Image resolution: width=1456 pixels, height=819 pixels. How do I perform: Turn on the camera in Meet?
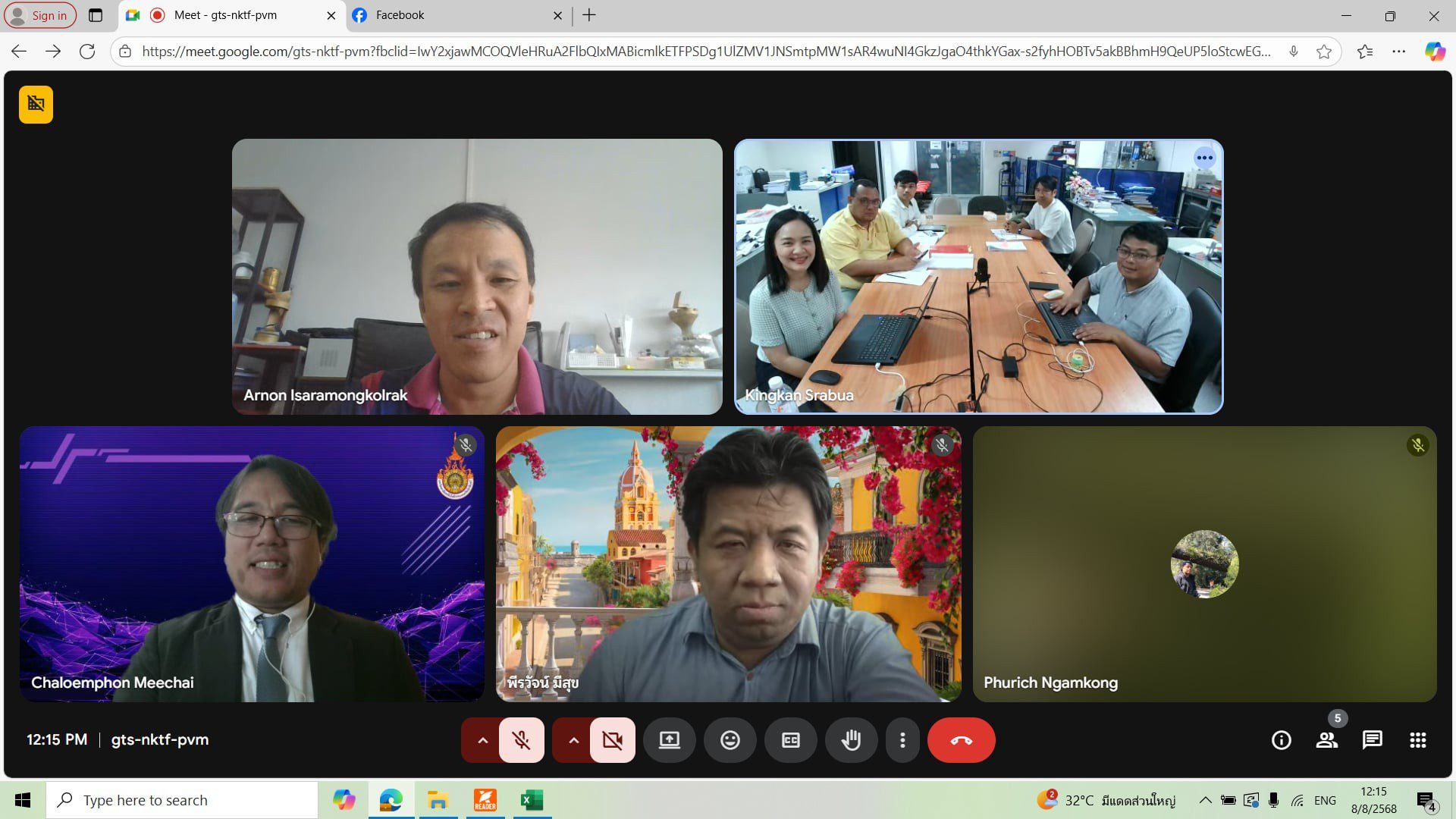point(612,740)
